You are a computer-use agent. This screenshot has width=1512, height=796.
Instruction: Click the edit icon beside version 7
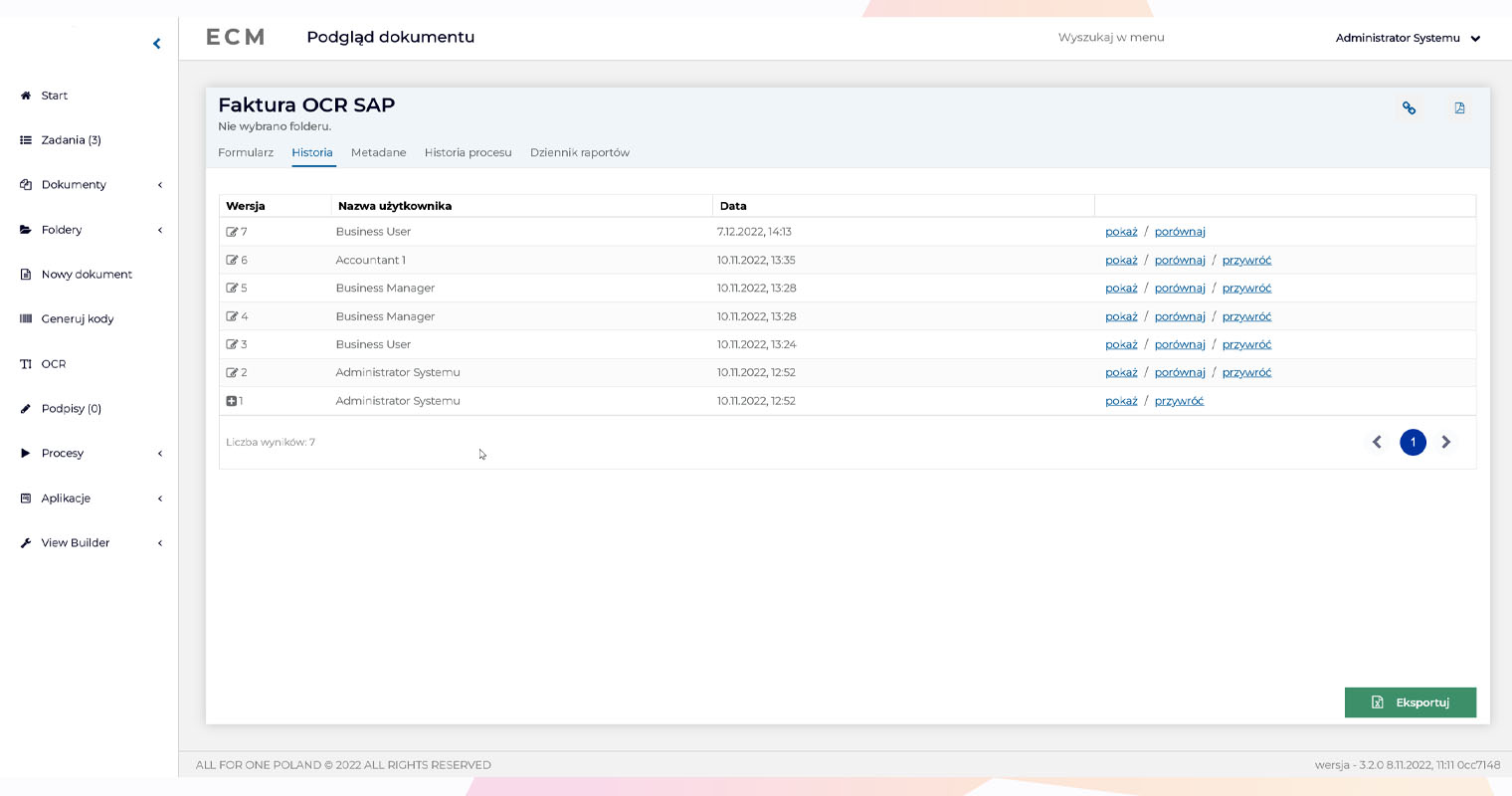[x=232, y=232]
